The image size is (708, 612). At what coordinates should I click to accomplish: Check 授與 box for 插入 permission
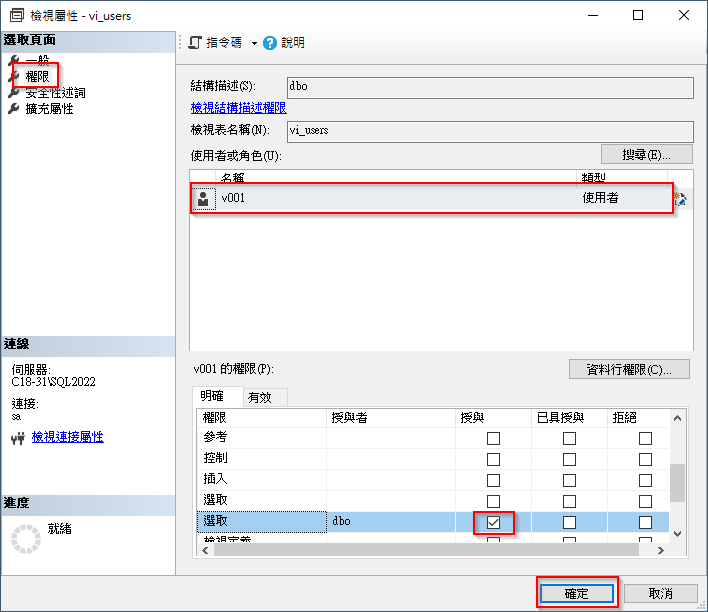point(493,480)
